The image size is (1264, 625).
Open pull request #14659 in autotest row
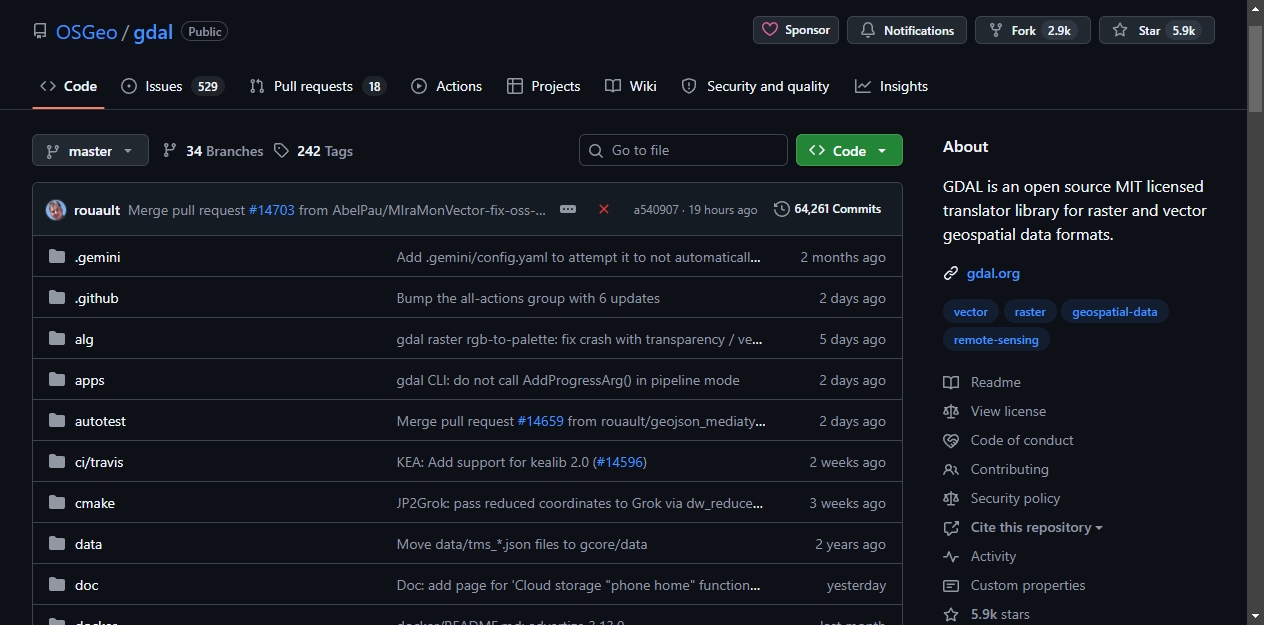point(541,421)
